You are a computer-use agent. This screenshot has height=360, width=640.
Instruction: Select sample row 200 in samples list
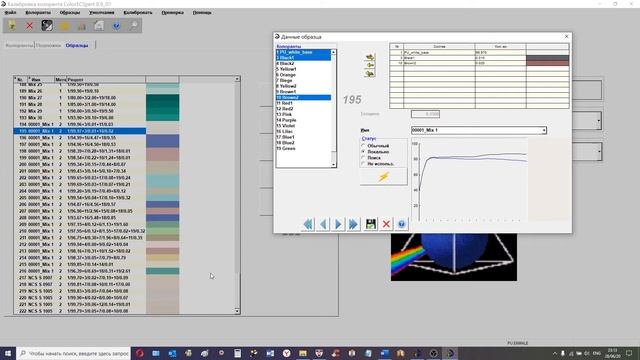click(80, 164)
